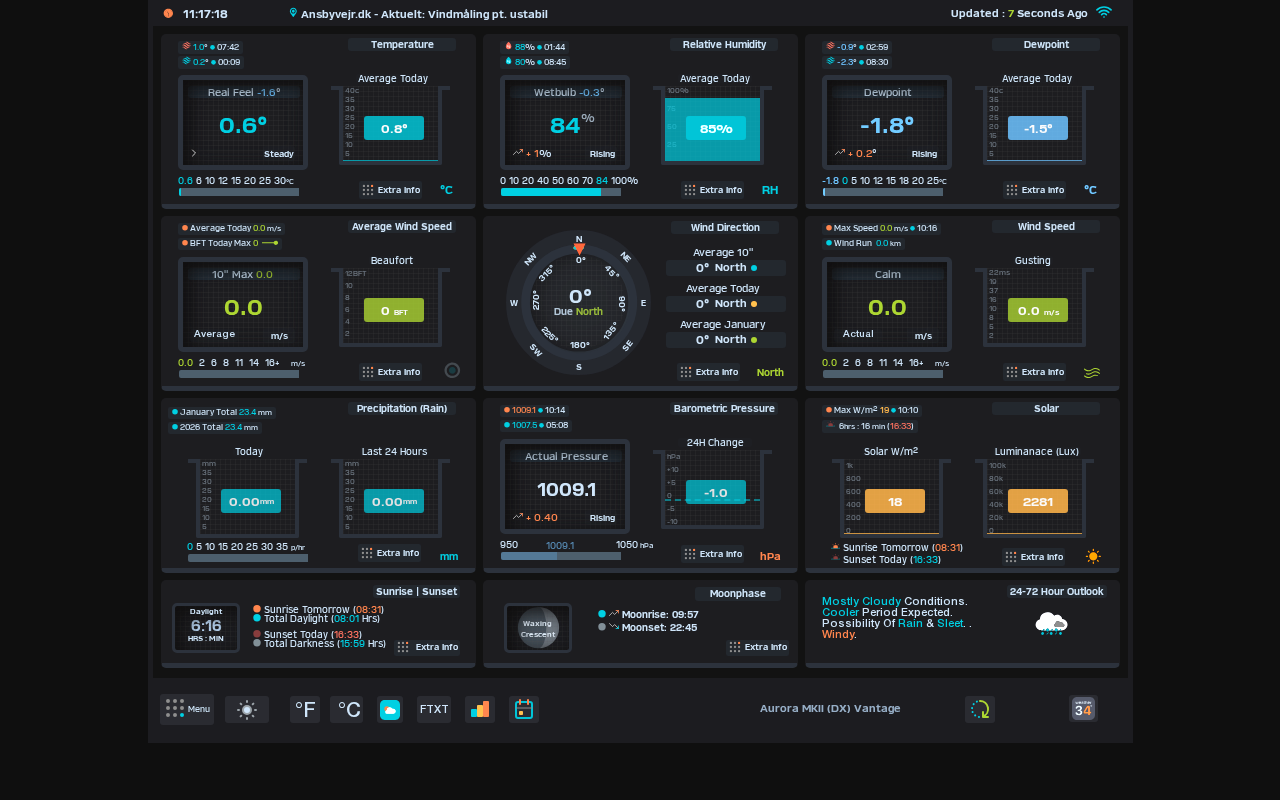Switch units to Celsius

[x=347, y=710]
